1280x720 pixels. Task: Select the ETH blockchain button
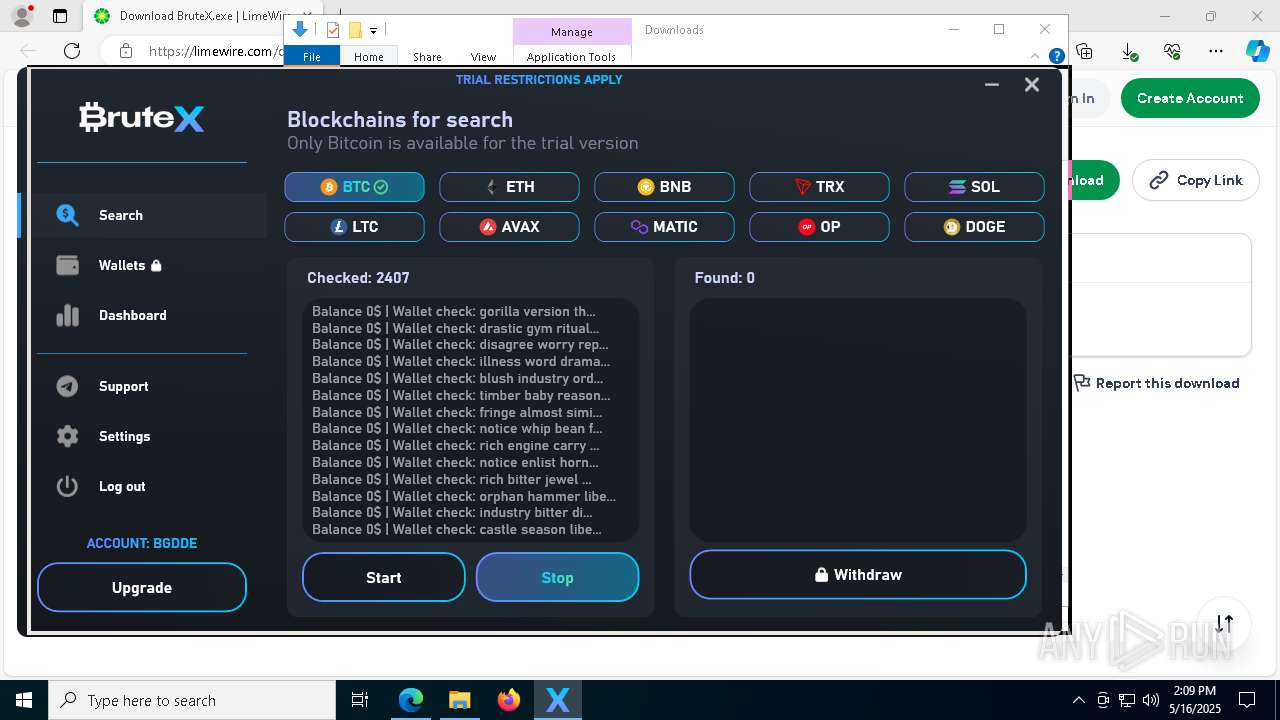pyautogui.click(x=509, y=187)
